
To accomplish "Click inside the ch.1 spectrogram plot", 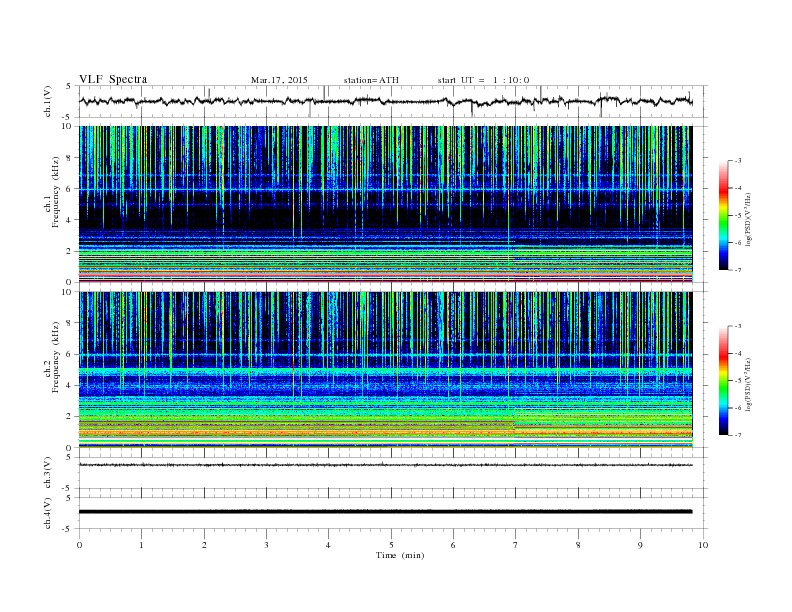I will 385,204.
